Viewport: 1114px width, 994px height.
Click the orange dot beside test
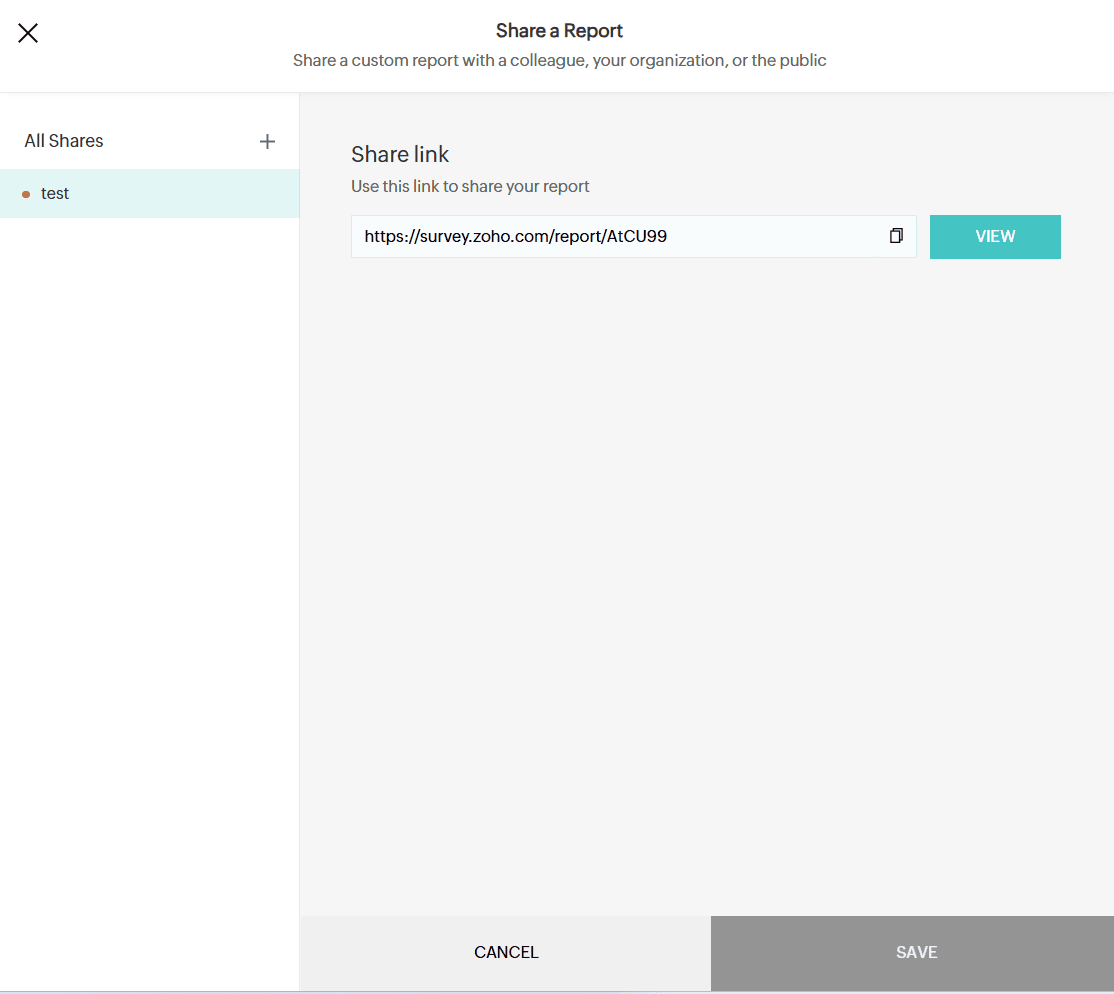point(26,194)
